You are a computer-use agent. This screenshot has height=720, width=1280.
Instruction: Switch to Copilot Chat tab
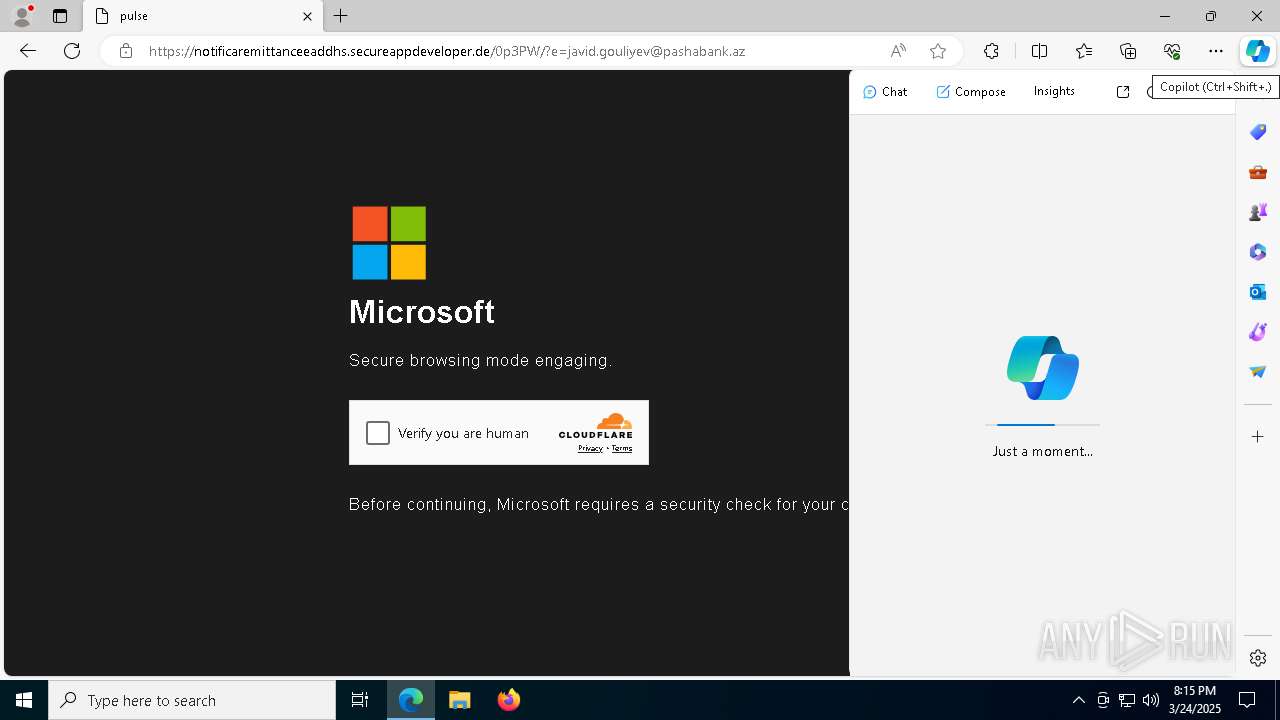[x=885, y=91]
